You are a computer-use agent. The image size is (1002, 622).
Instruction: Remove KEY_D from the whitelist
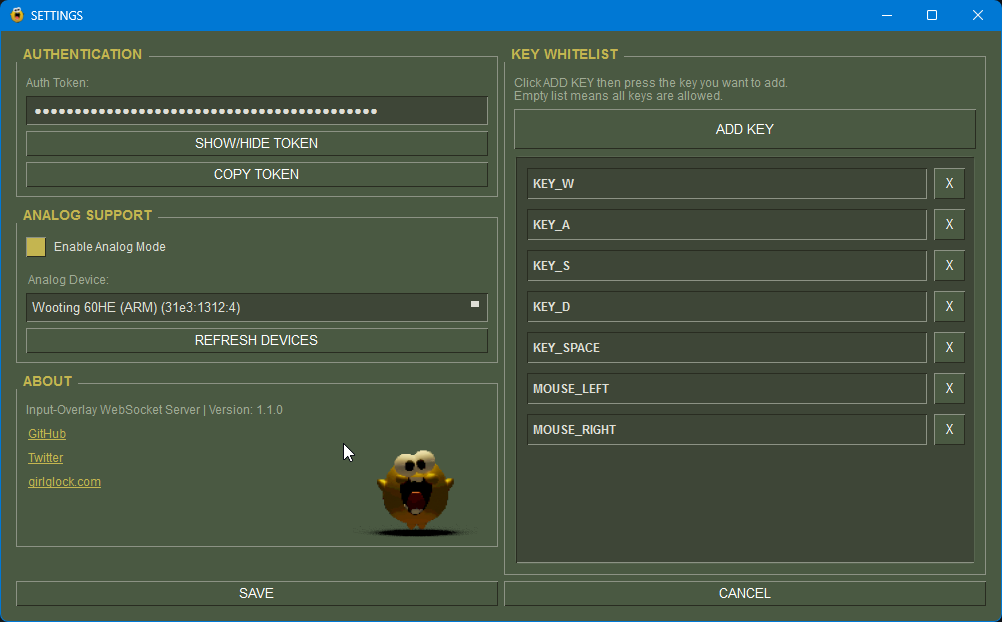pos(949,307)
